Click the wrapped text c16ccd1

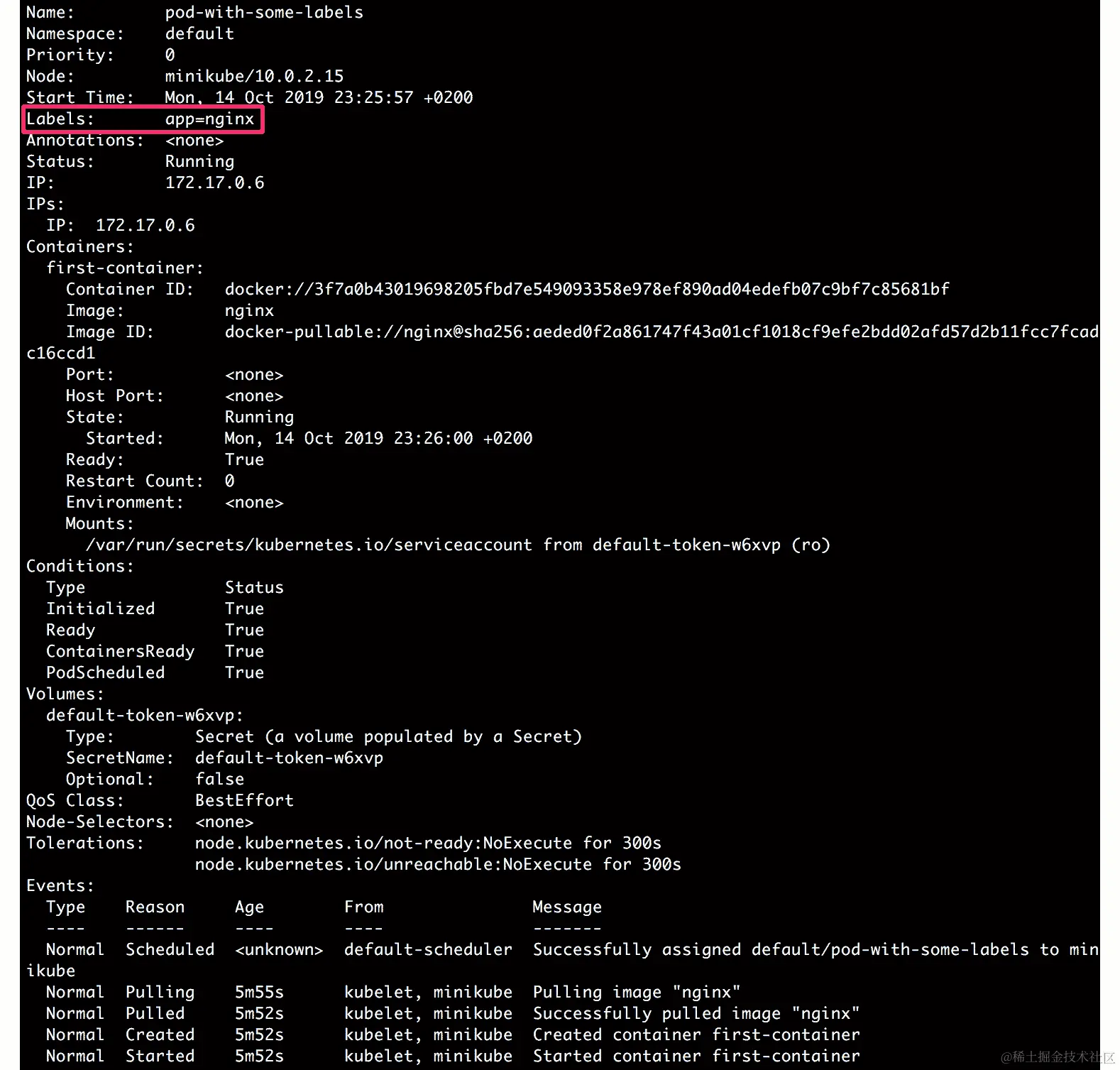point(60,353)
